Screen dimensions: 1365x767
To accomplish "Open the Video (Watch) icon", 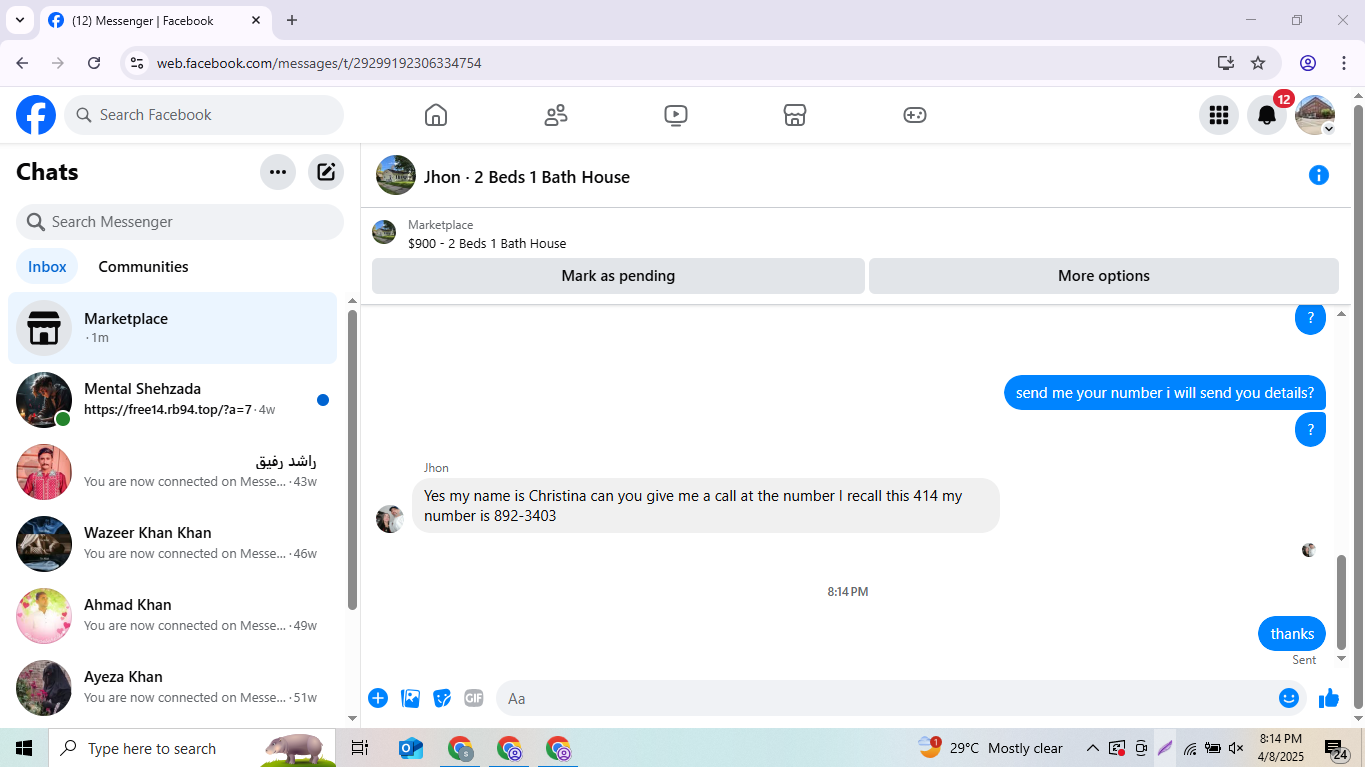I will (x=676, y=115).
